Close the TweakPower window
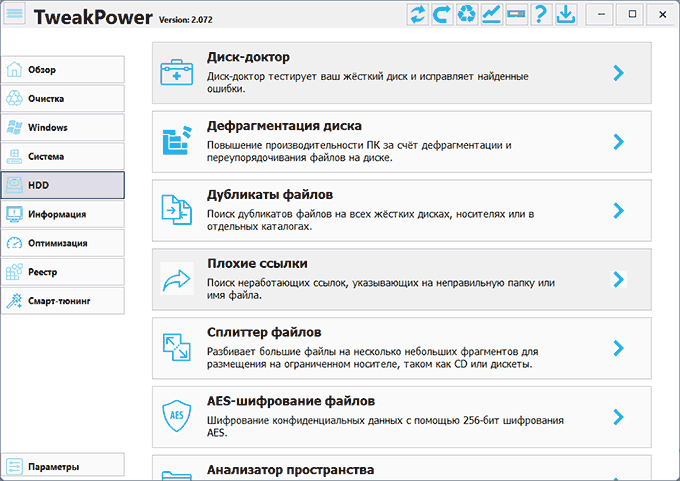680x481 pixels. pos(662,14)
